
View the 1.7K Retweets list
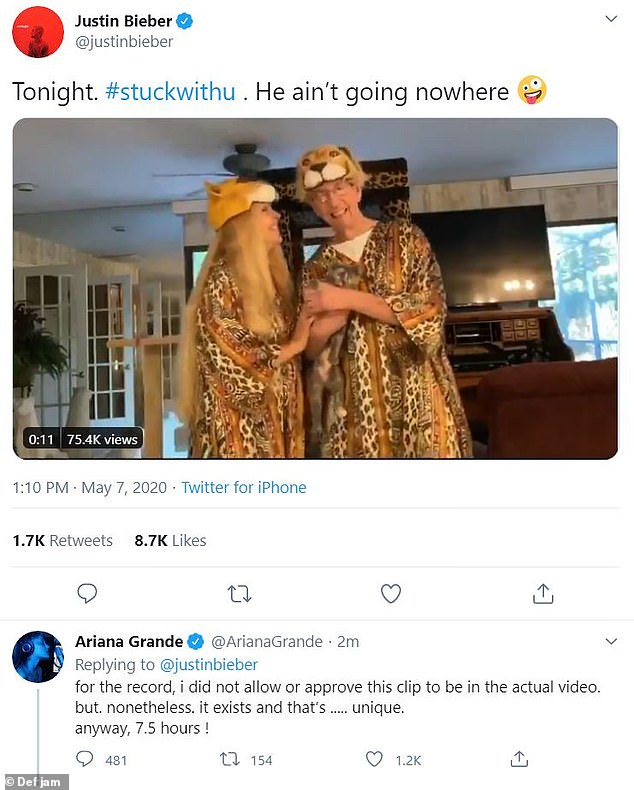click(62, 540)
